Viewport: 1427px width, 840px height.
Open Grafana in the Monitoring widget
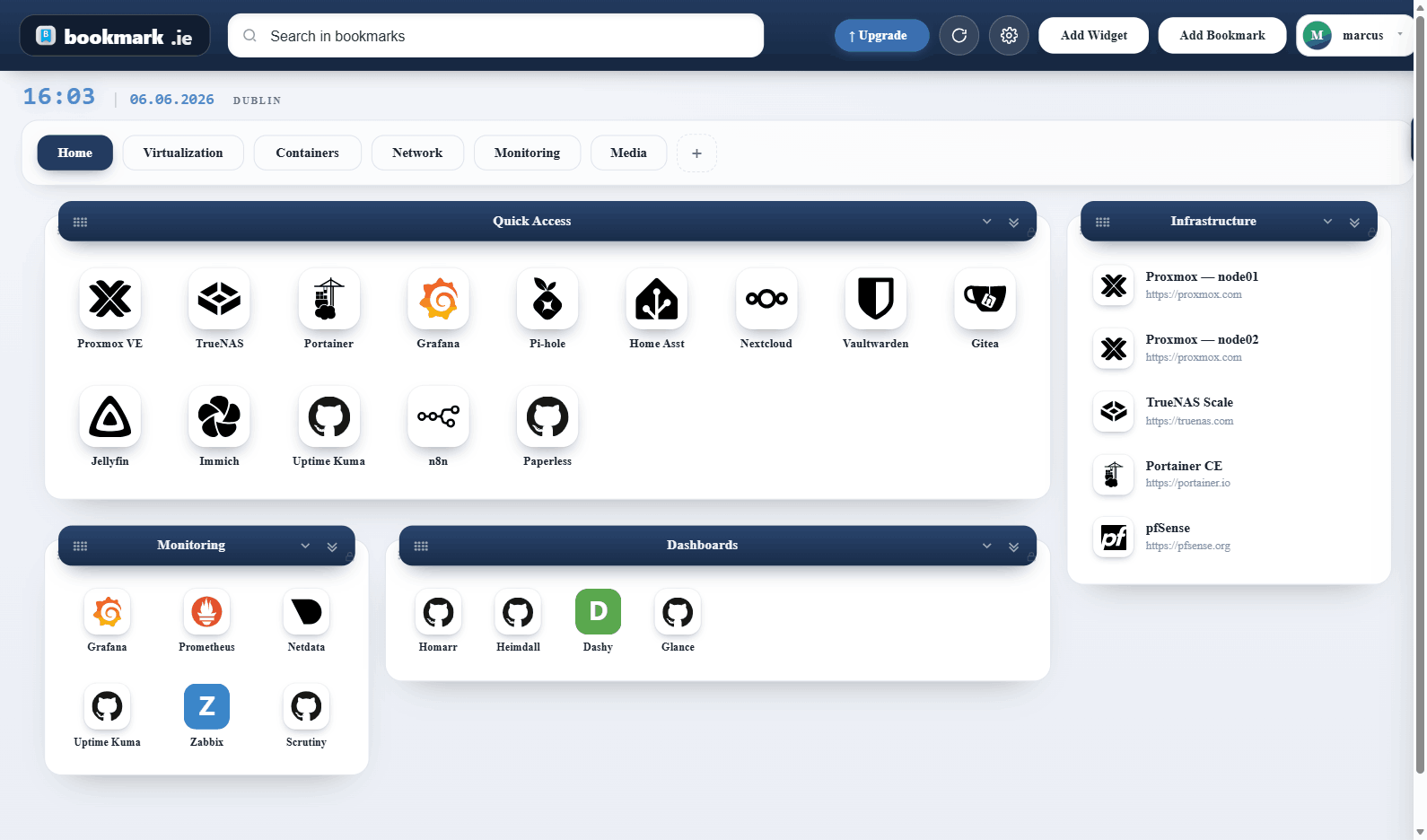[107, 612]
